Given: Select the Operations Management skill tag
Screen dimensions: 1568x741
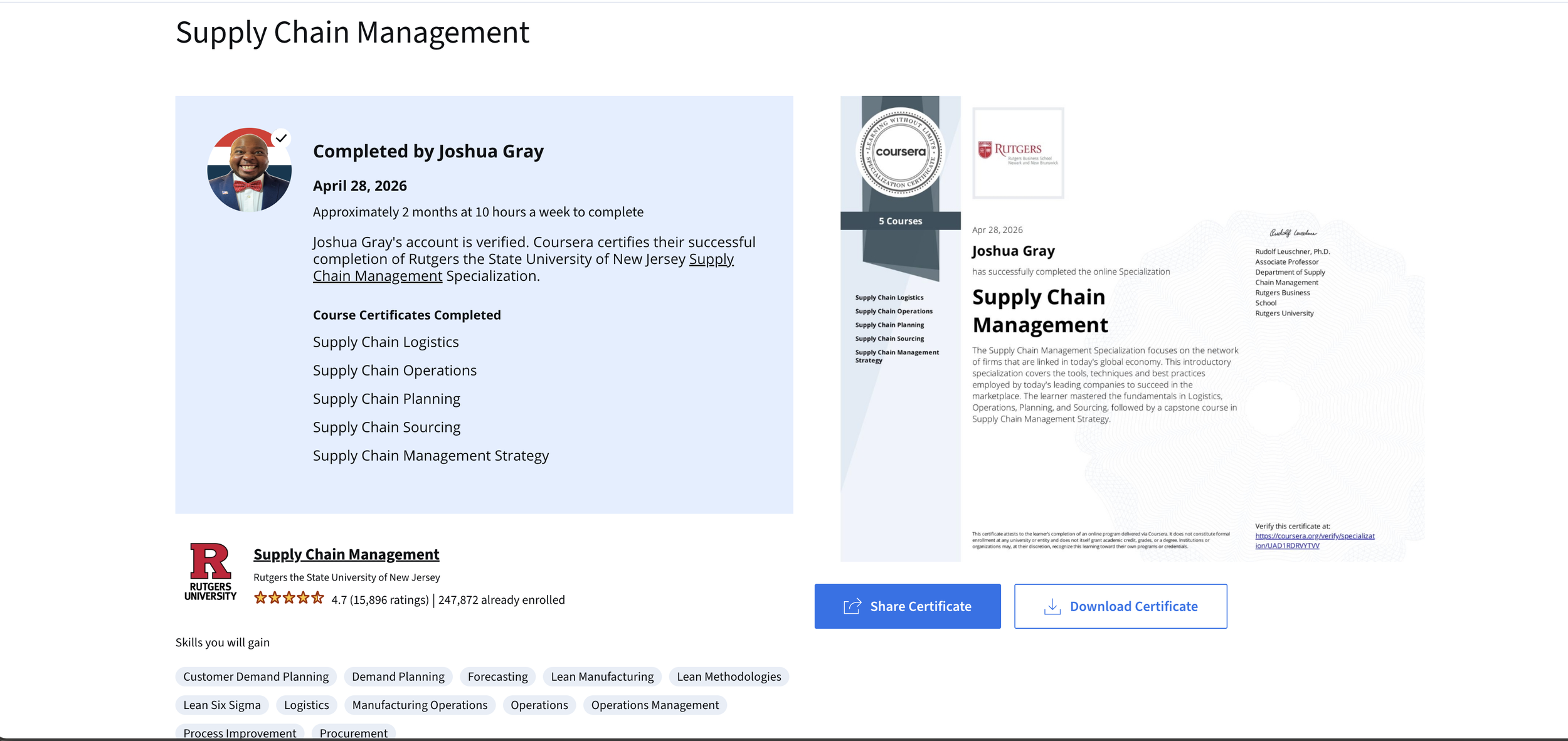Looking at the screenshot, I should click(655, 705).
